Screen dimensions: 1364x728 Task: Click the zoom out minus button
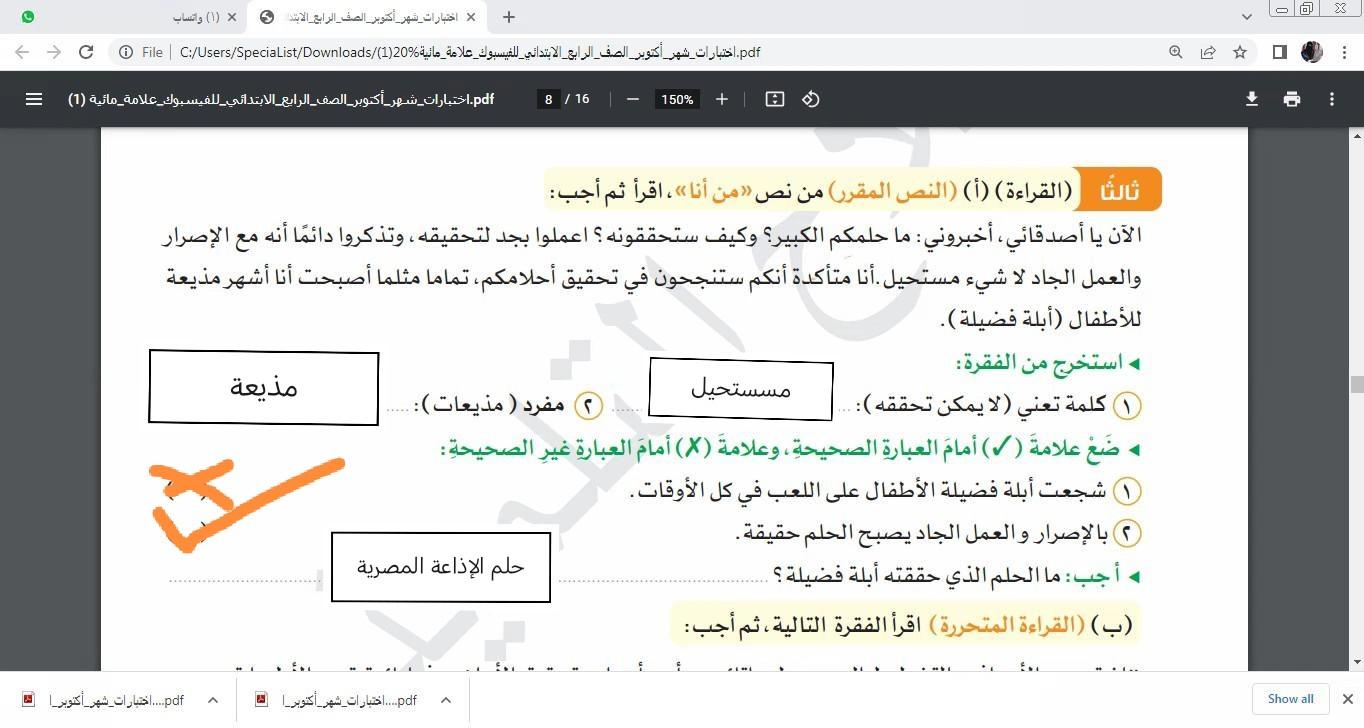(632, 99)
